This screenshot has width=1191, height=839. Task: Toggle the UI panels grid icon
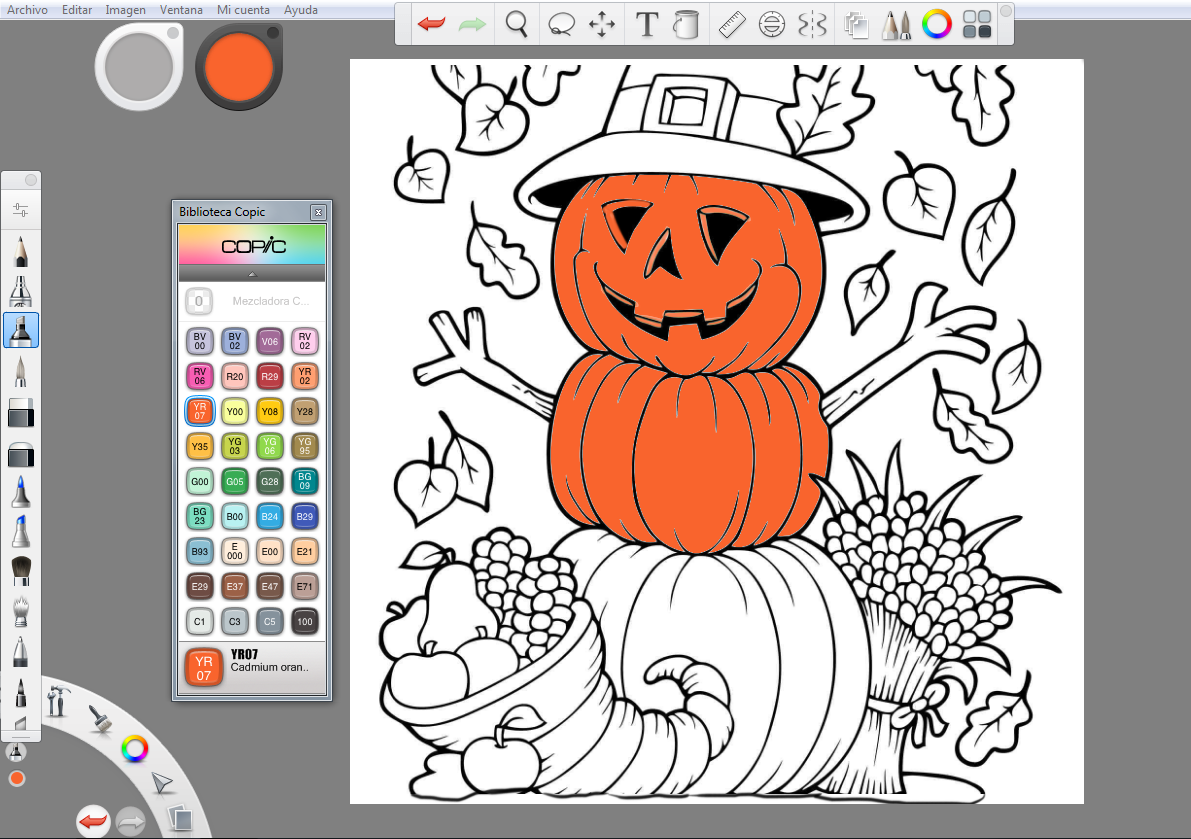[977, 24]
